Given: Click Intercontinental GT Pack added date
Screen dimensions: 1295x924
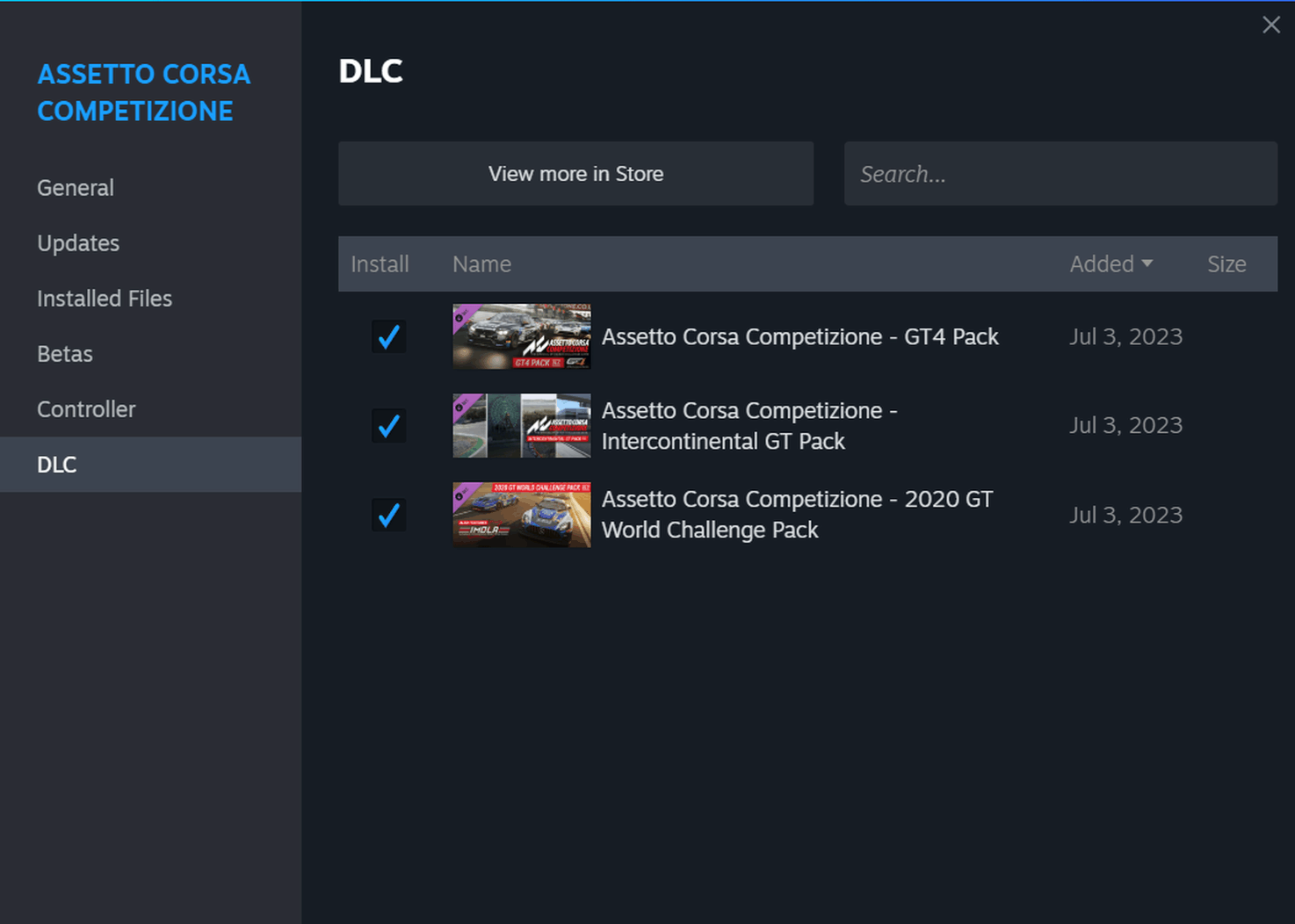Looking at the screenshot, I should 1125,425.
